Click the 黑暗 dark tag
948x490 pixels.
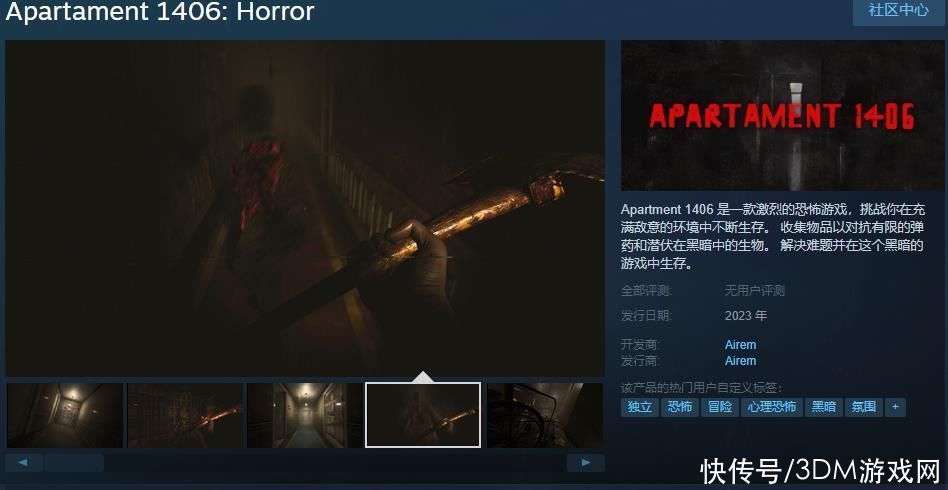[x=823, y=407]
